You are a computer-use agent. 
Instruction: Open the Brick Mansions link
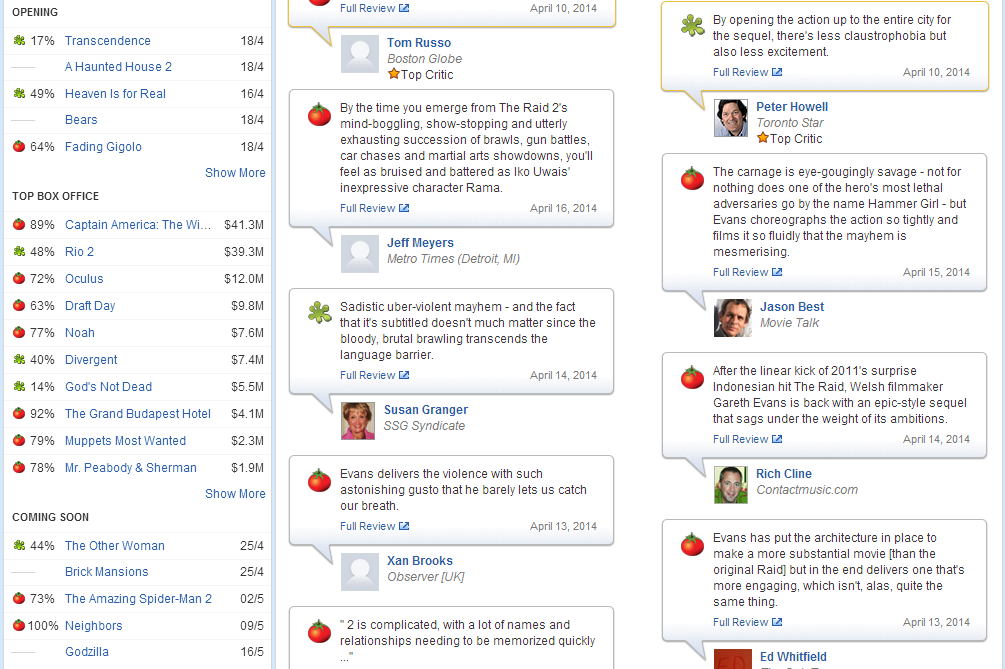(x=106, y=572)
